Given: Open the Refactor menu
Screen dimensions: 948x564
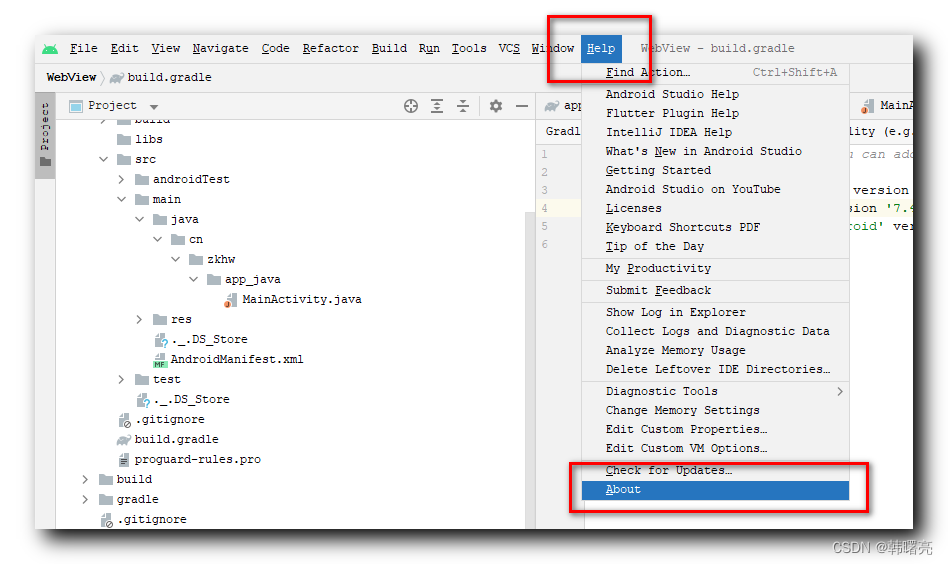Looking at the screenshot, I should tap(330, 48).
